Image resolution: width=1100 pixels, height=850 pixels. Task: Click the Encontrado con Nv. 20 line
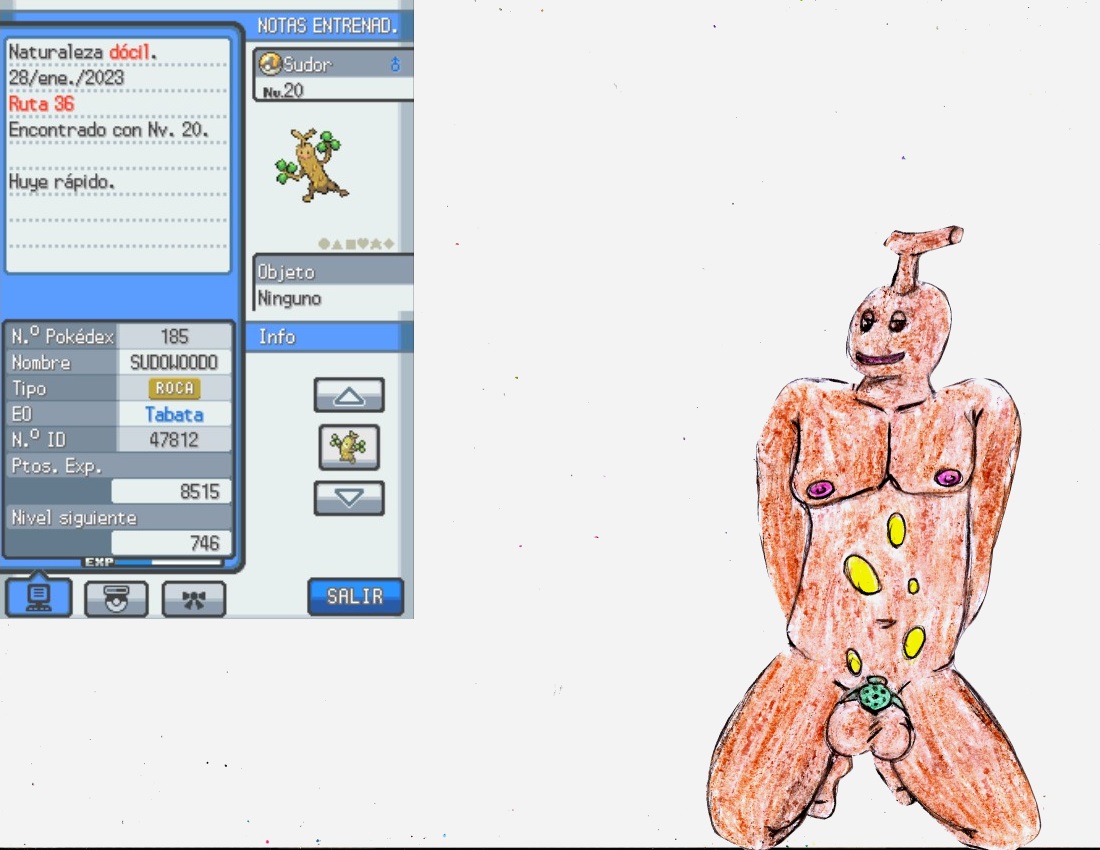tap(109, 130)
